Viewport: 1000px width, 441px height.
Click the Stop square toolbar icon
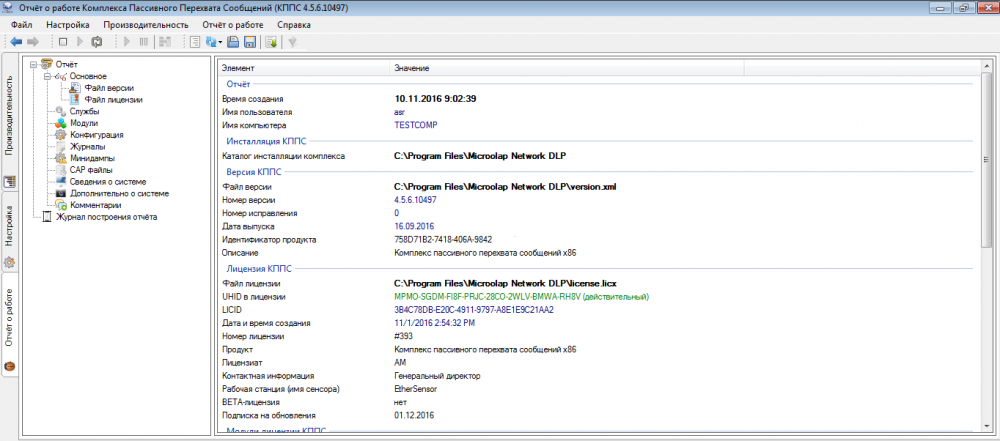(62, 42)
